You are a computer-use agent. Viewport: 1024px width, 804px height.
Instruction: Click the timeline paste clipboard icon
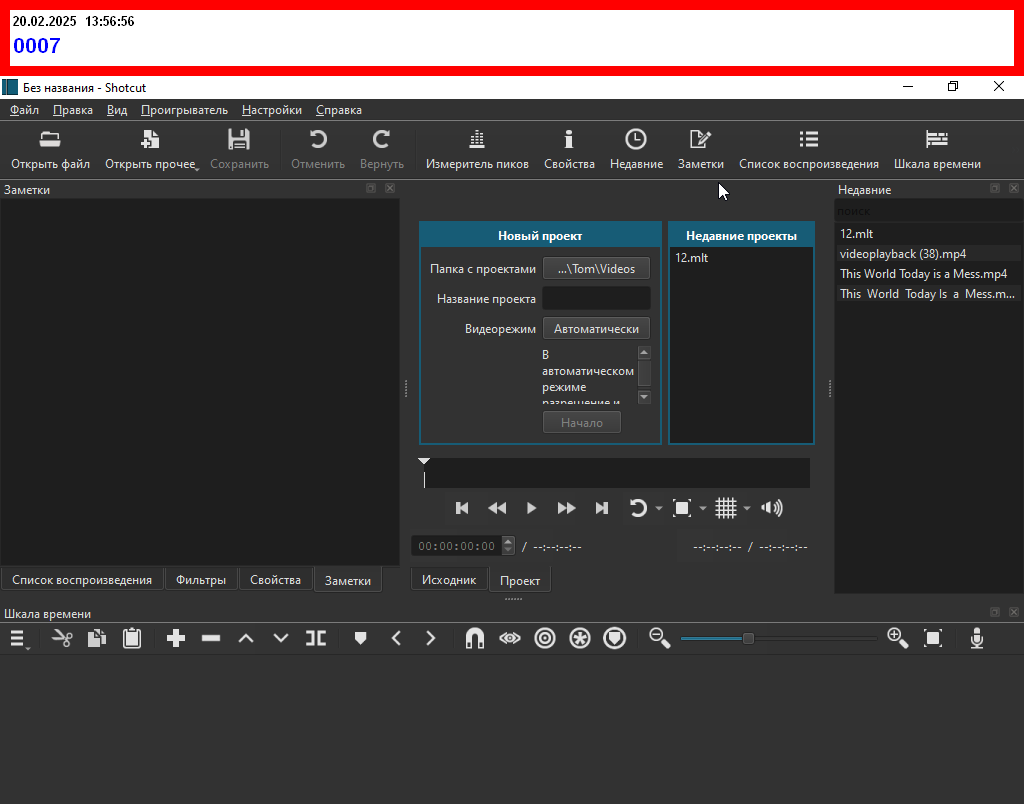tap(132, 638)
